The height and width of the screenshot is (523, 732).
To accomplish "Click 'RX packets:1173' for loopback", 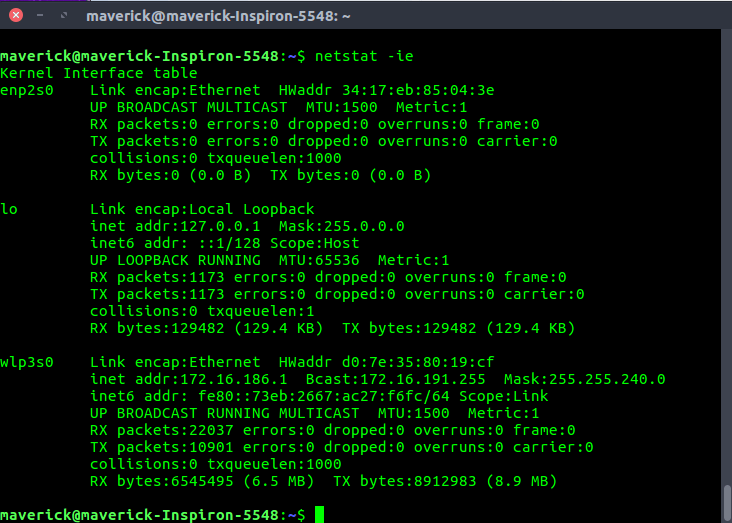I will tap(157, 277).
